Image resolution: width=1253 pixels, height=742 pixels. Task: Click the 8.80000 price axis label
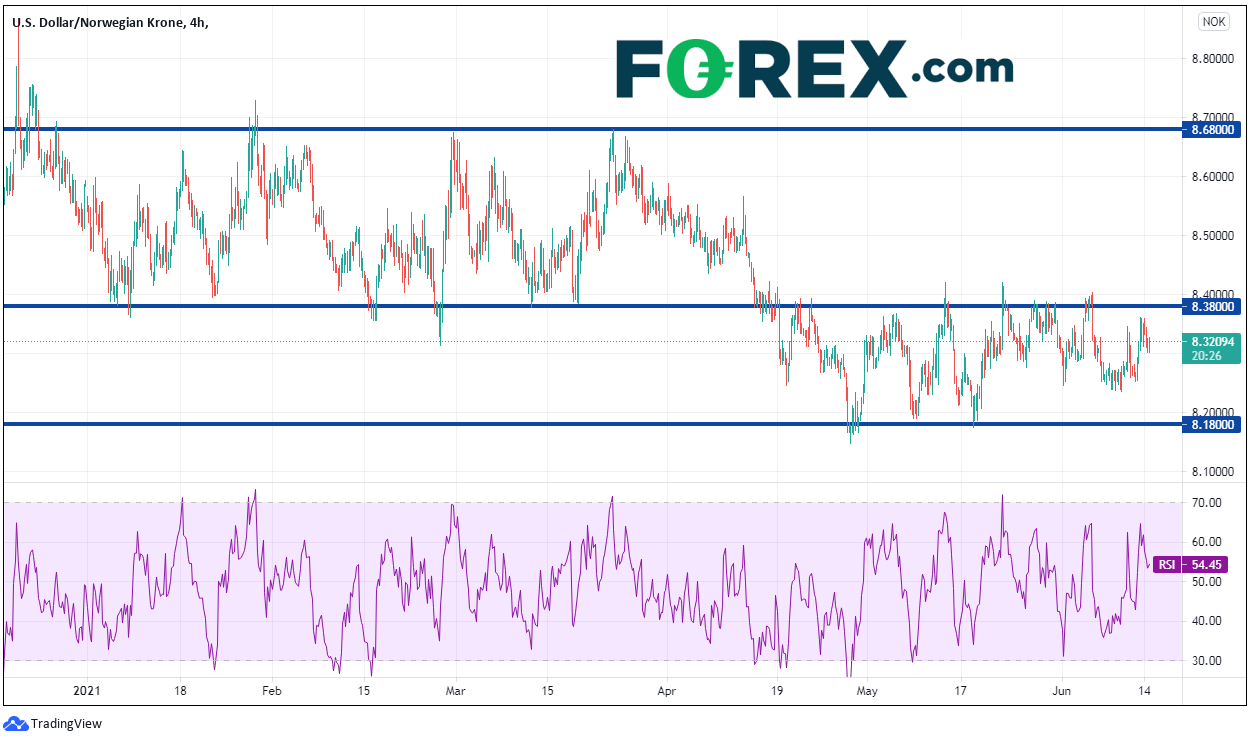tap(1211, 59)
